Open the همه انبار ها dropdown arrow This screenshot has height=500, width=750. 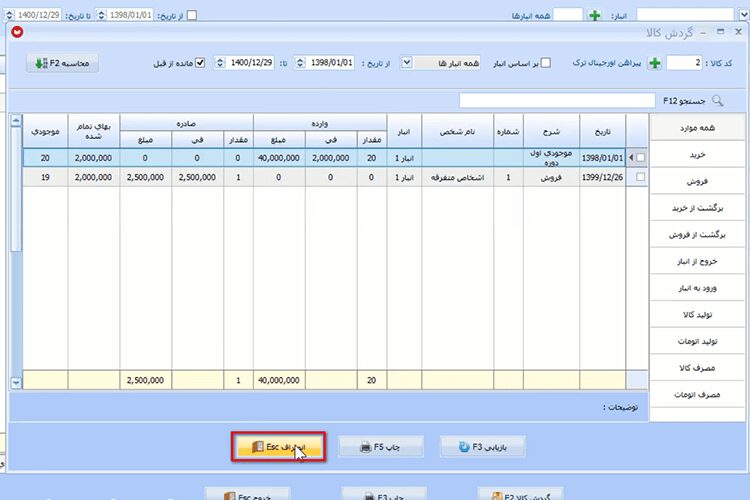407,63
